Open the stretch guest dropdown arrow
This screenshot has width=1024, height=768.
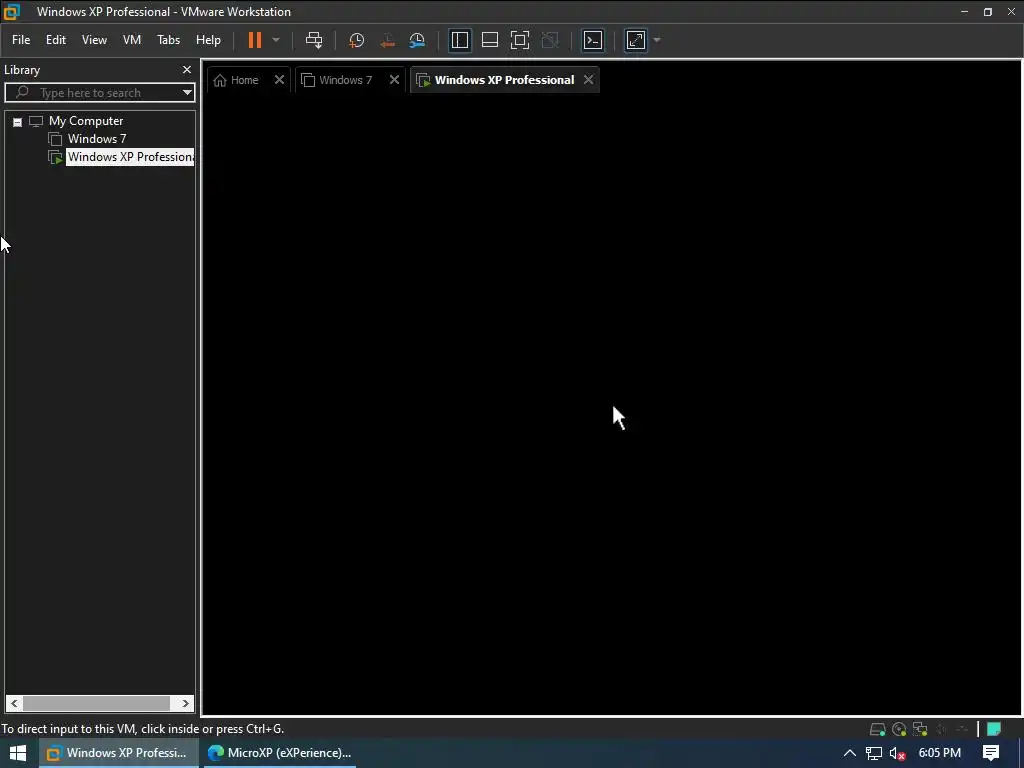[657, 40]
